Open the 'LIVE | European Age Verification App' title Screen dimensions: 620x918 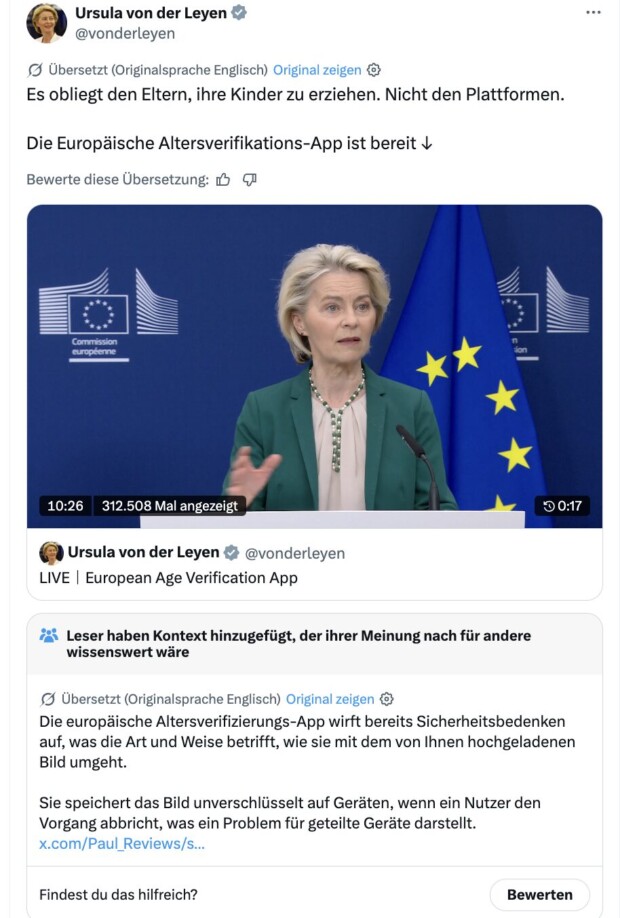[169, 578]
